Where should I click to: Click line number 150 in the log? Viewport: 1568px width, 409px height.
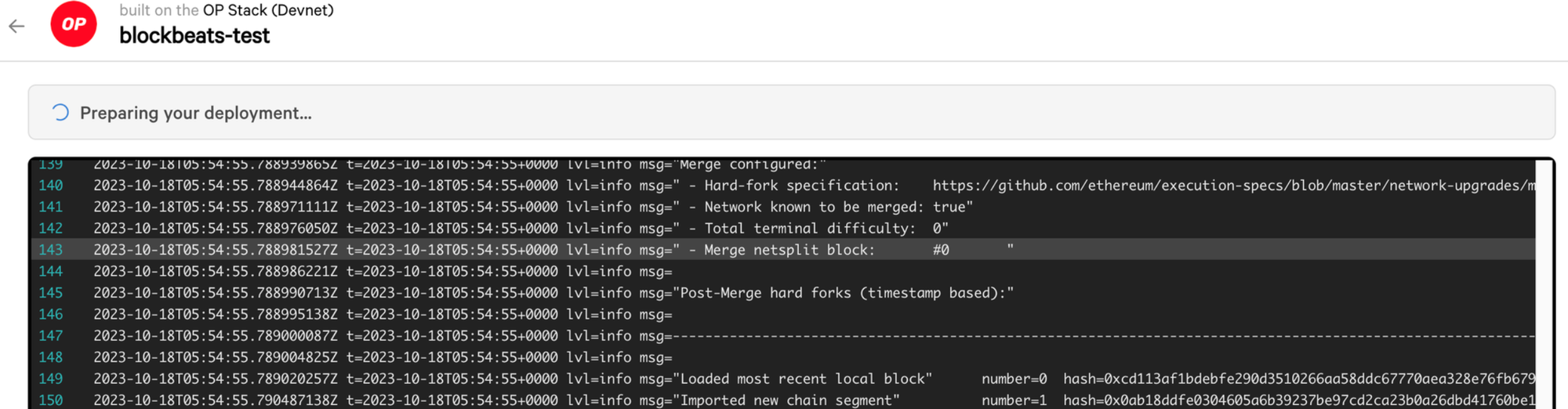click(x=51, y=400)
